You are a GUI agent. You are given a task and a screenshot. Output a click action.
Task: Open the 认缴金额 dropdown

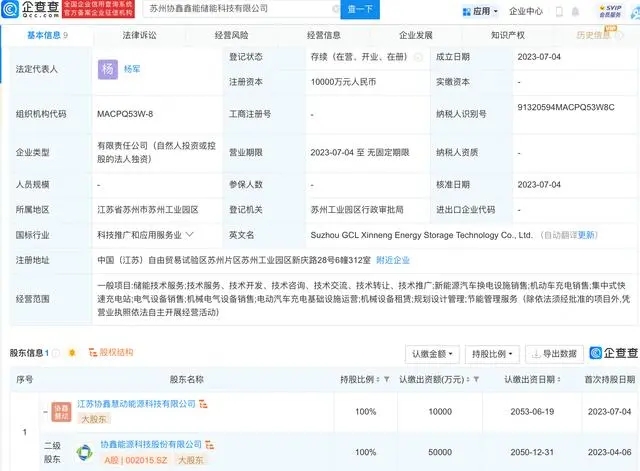coord(432,354)
